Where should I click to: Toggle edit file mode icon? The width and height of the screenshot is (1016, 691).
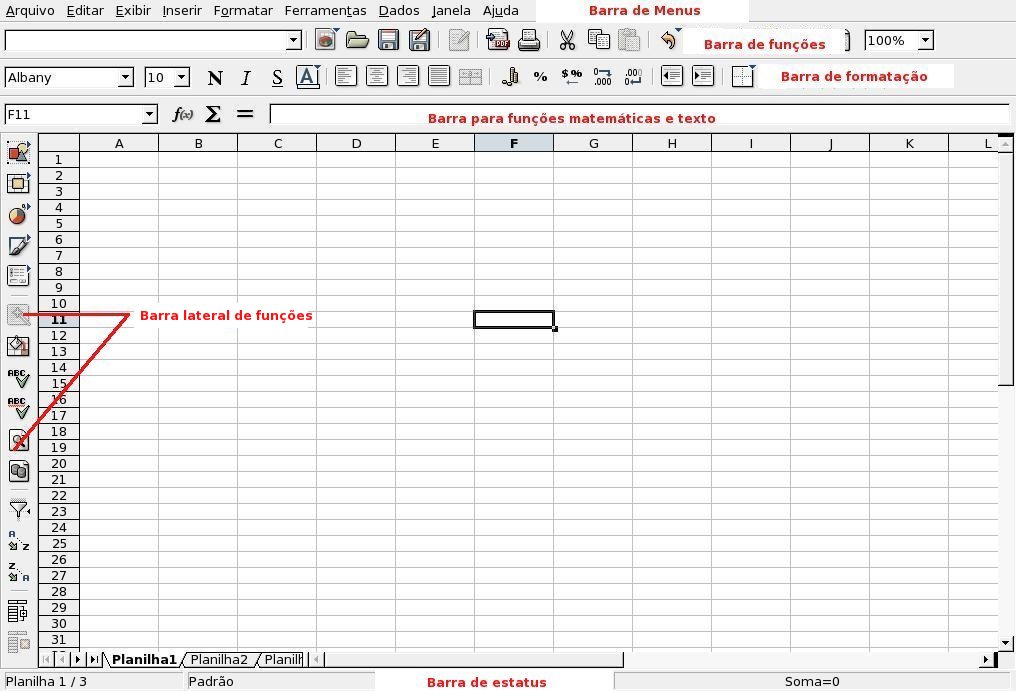tap(459, 40)
